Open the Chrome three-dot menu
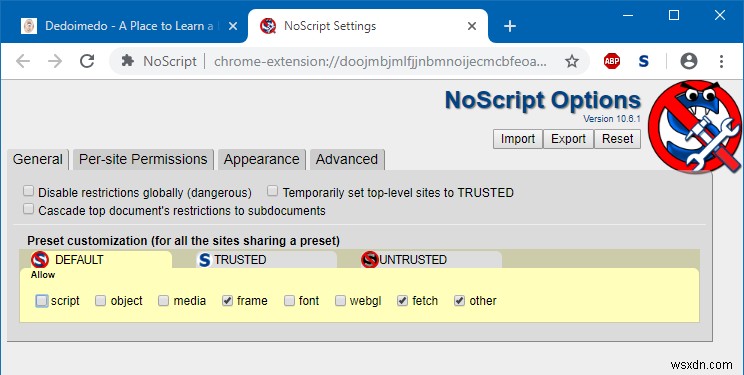The image size is (744, 375). coord(721,61)
